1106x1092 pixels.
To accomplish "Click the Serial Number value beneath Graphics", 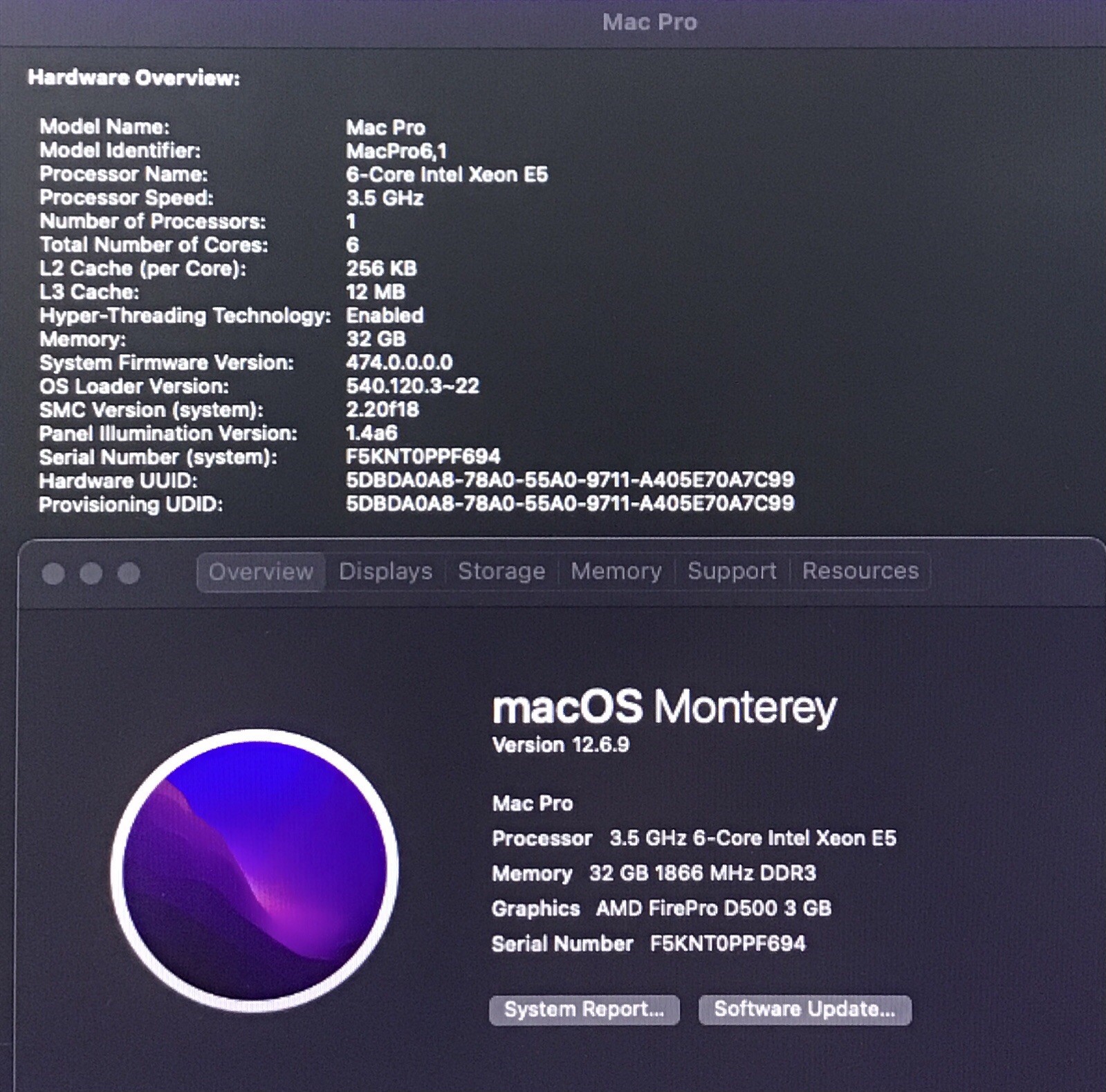I will point(728,944).
